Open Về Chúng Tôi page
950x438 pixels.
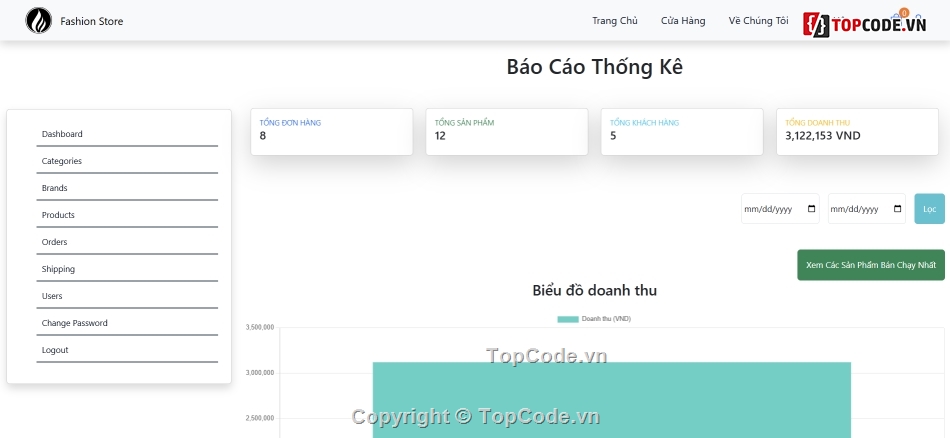[x=759, y=21]
